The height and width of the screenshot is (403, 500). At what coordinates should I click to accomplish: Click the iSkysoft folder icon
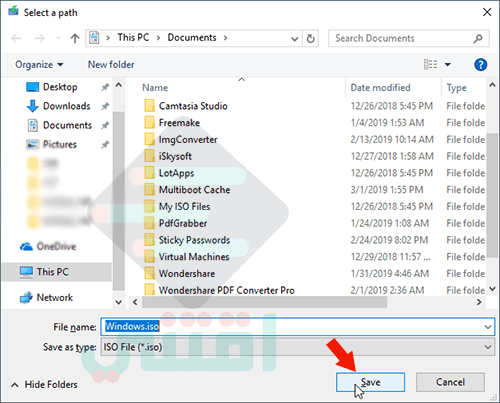(x=149, y=156)
